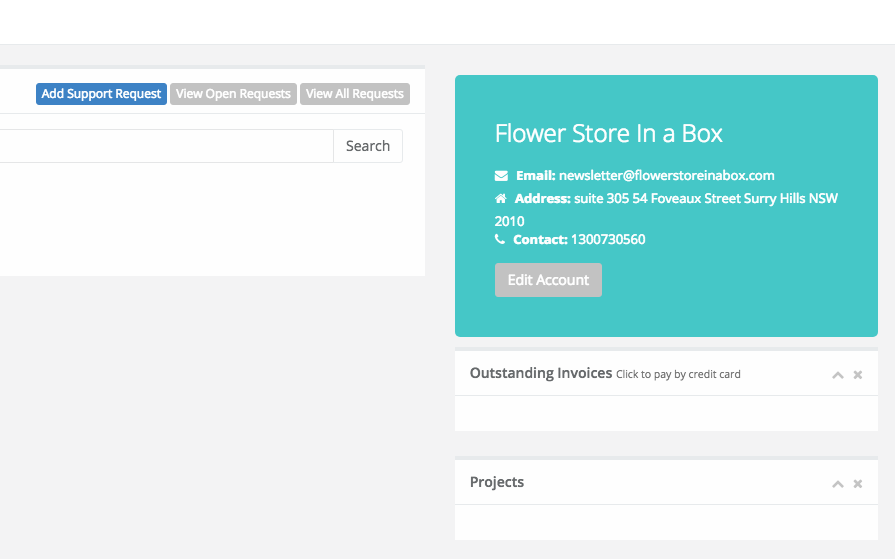895x559 pixels.
Task: Show View All Requests
Action: coord(354,94)
